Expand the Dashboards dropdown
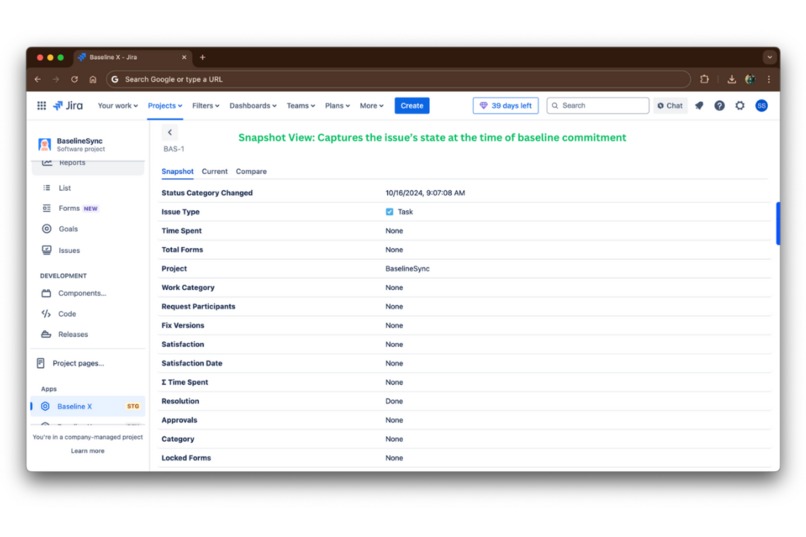The image size is (806, 537). click(x=253, y=105)
